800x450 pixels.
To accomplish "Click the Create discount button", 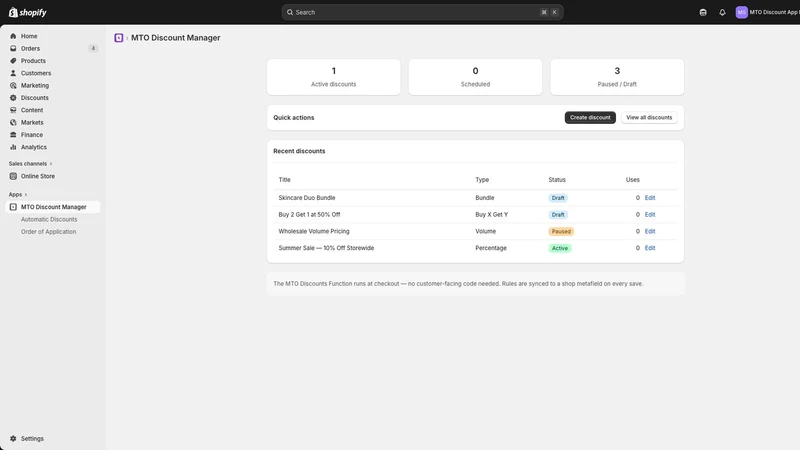I will pos(590,117).
